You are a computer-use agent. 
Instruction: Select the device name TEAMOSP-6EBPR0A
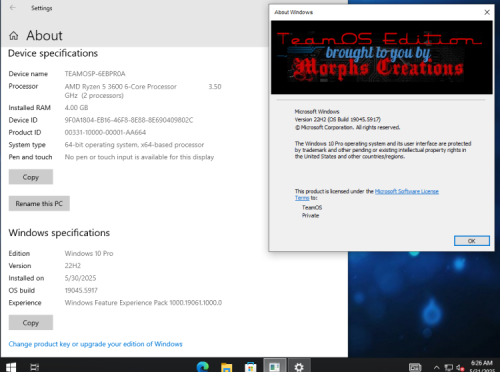point(95,74)
